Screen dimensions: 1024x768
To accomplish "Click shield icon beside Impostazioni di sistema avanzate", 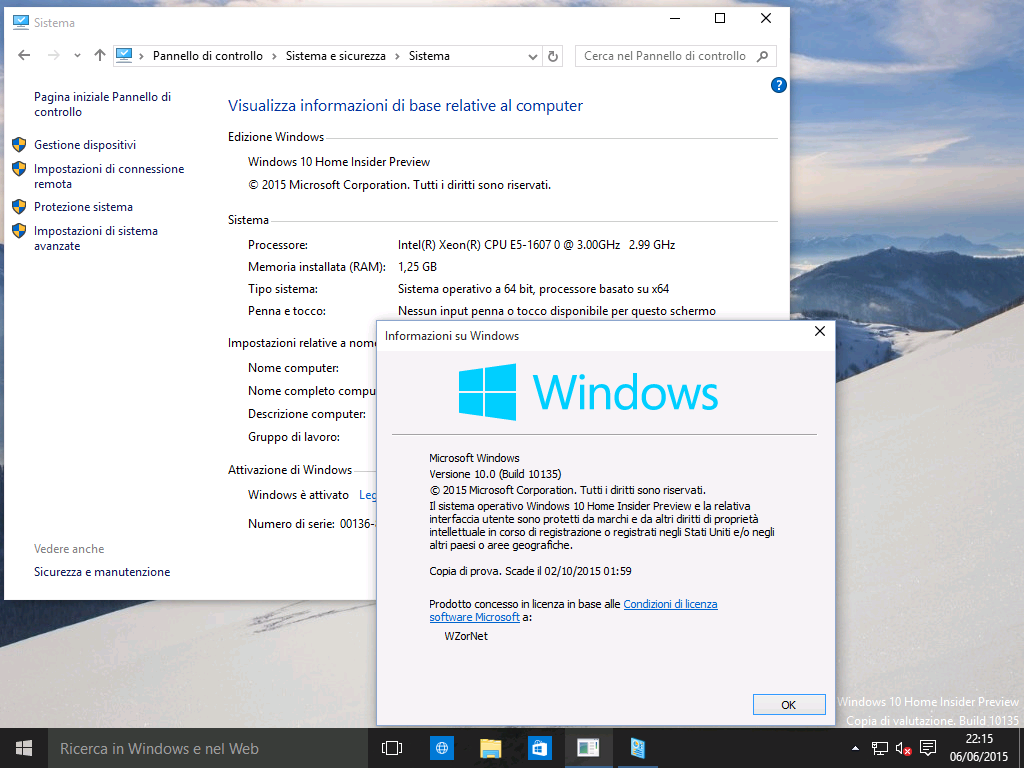I will (x=19, y=231).
